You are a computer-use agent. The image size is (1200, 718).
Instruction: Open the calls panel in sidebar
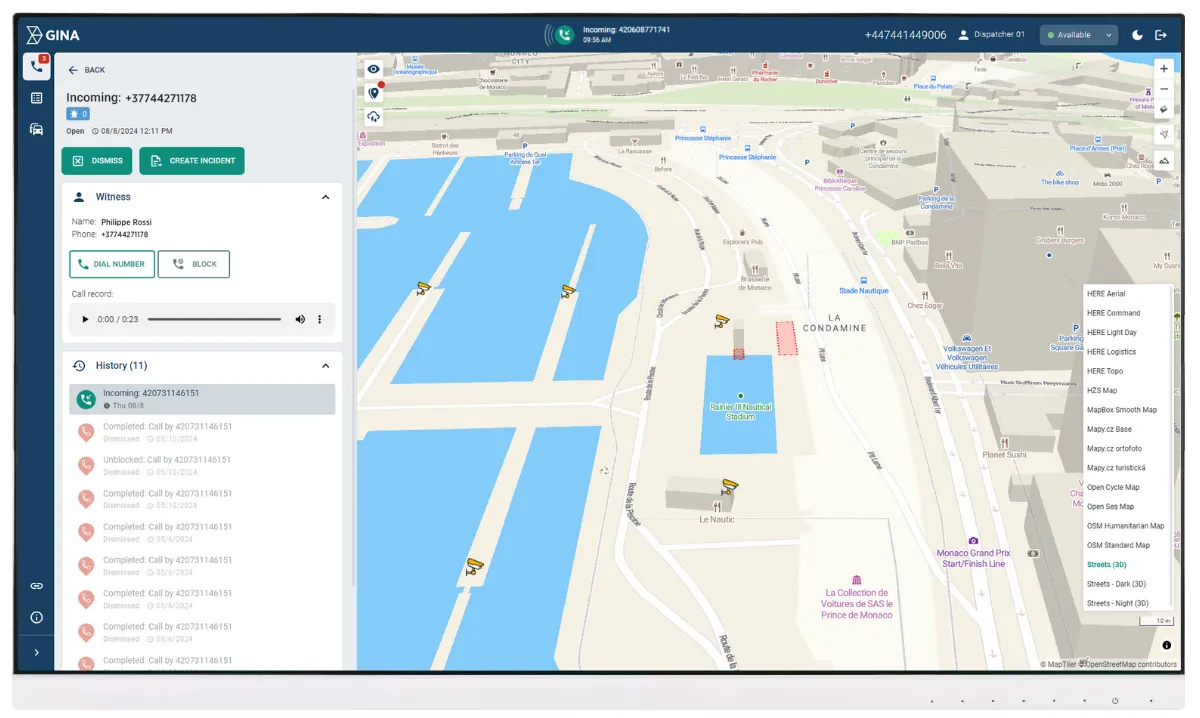[37, 67]
